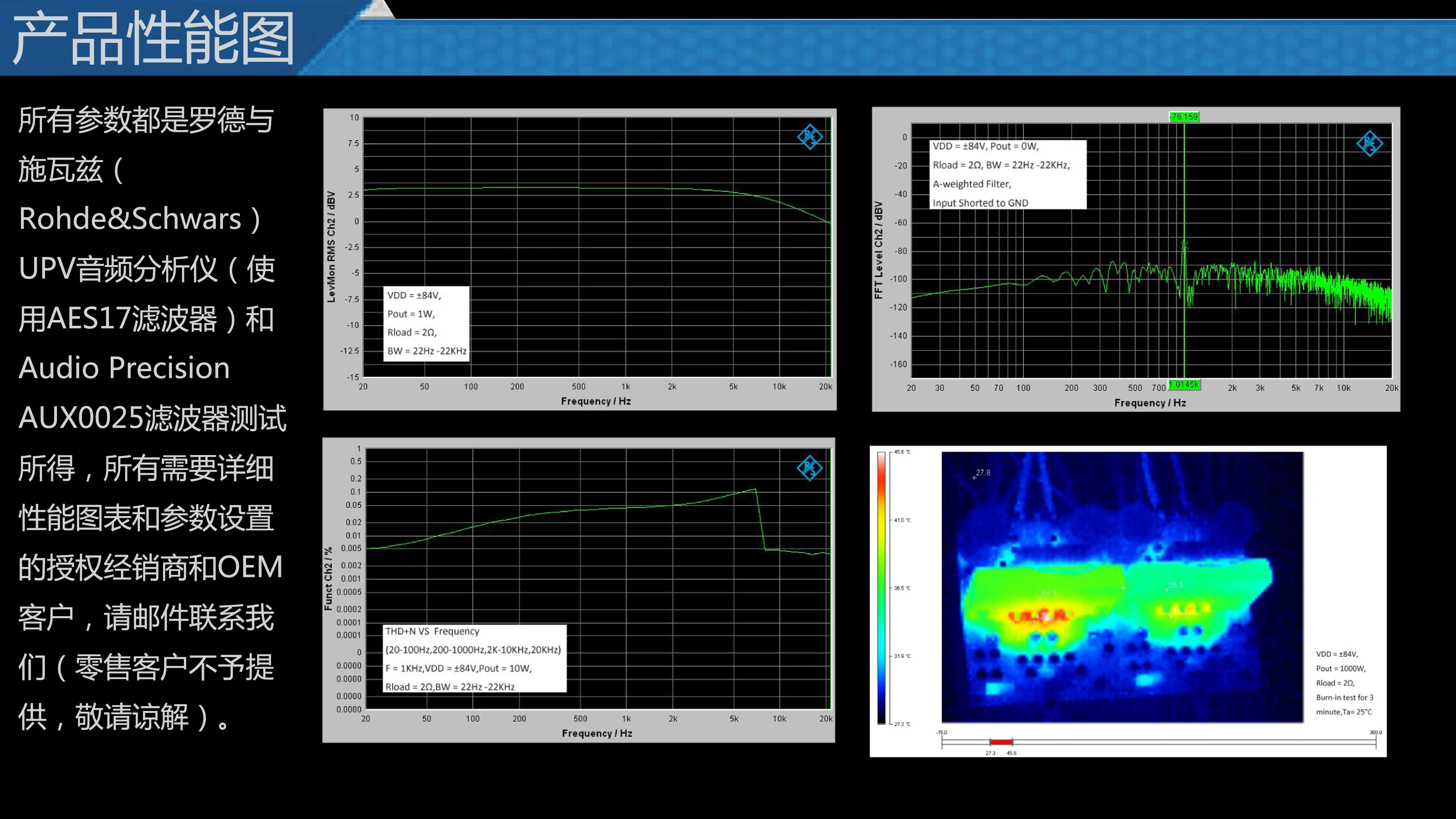This screenshot has height=819, width=1456.
Task: Open the thermal infrared board image
Action: point(1122,587)
